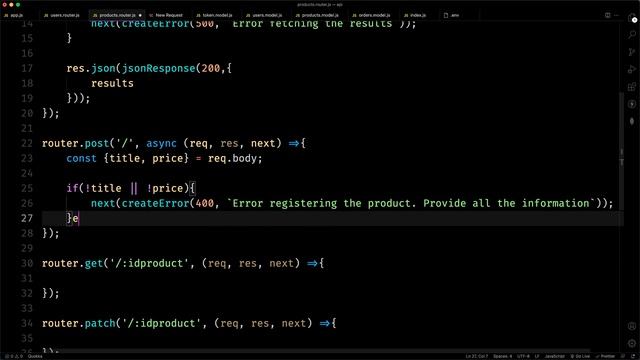The image size is (640, 360).
Task: Open the Source Control view icon
Action: pos(632,52)
